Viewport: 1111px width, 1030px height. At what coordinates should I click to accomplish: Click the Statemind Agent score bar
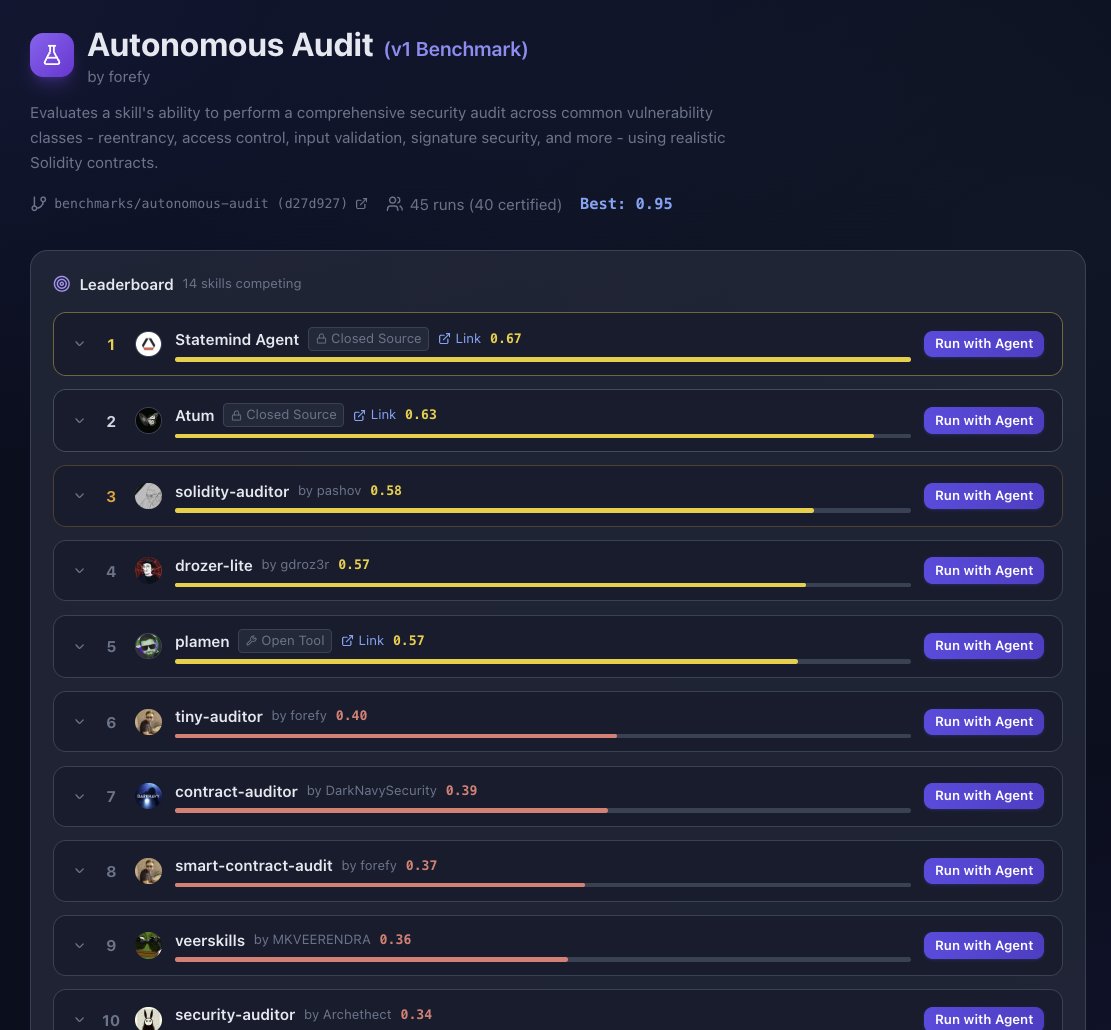click(x=543, y=360)
